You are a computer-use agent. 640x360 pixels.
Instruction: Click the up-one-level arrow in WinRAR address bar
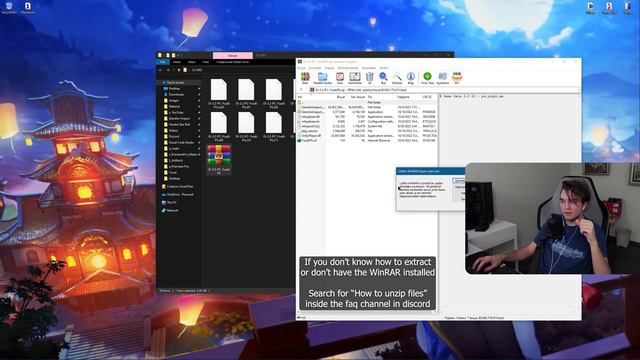pyautogui.click(x=301, y=90)
